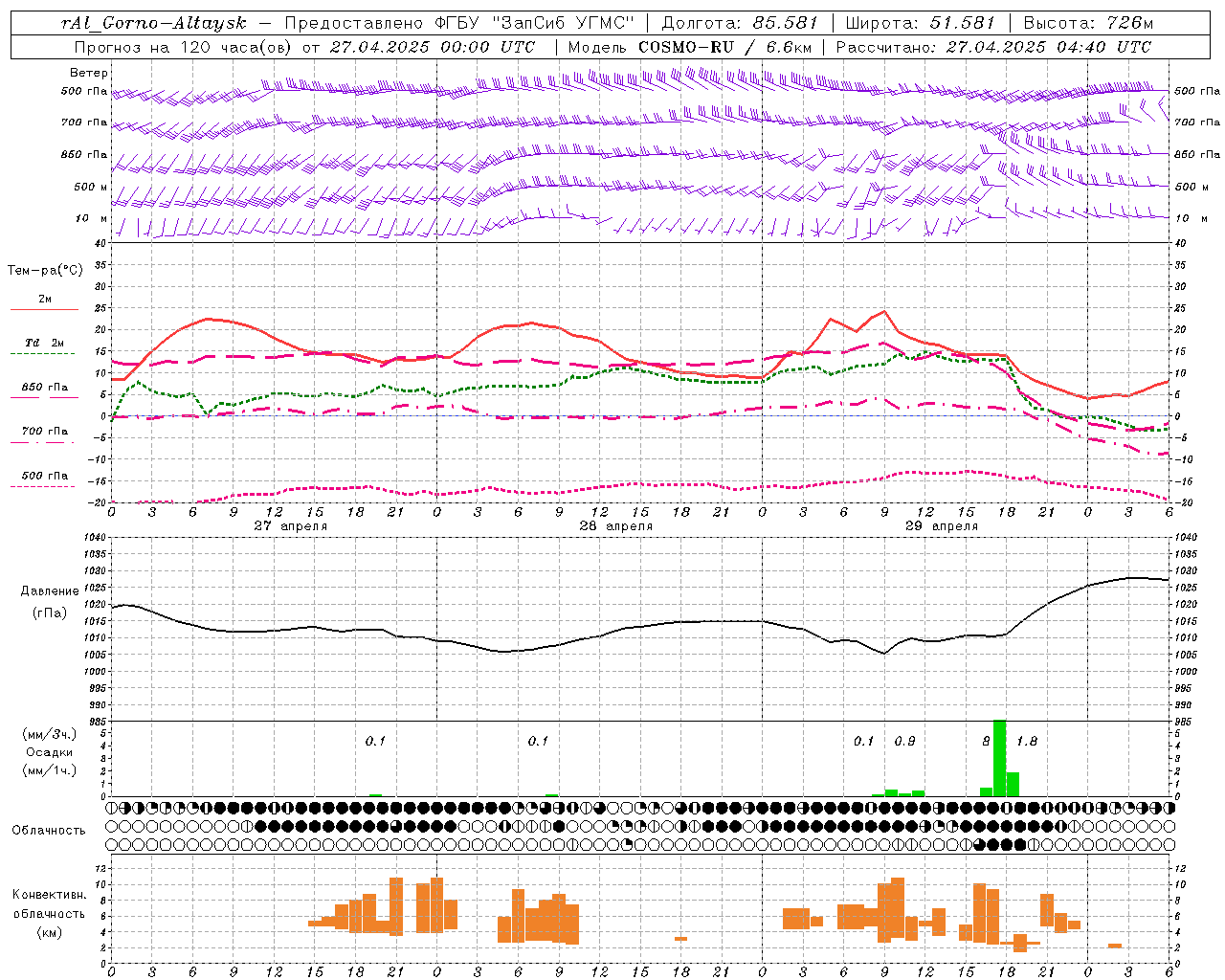
Task: Click the 'Высота: 726м' elevation text
Action: [1088, 23]
